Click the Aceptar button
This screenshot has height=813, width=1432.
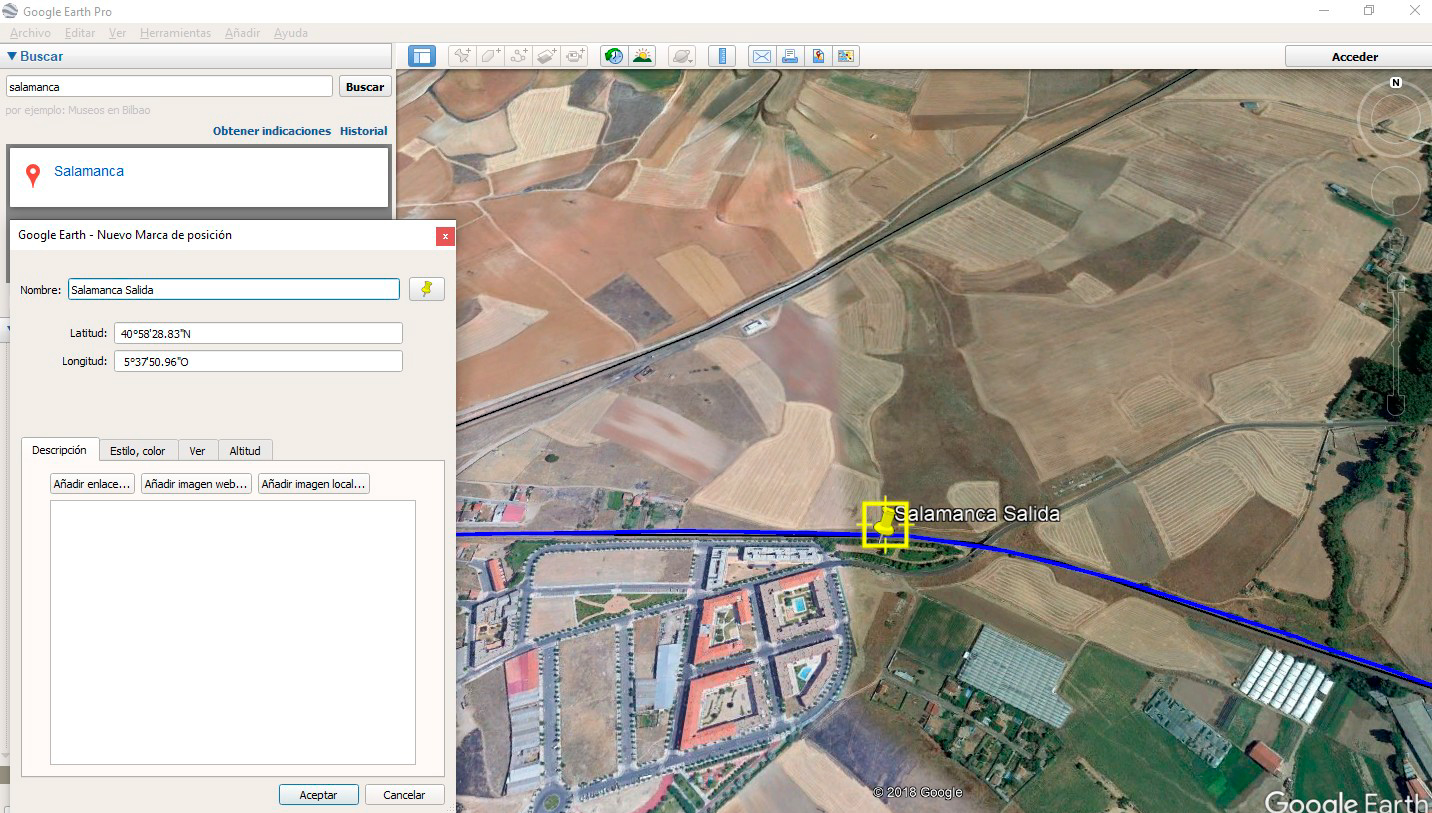[x=318, y=795]
